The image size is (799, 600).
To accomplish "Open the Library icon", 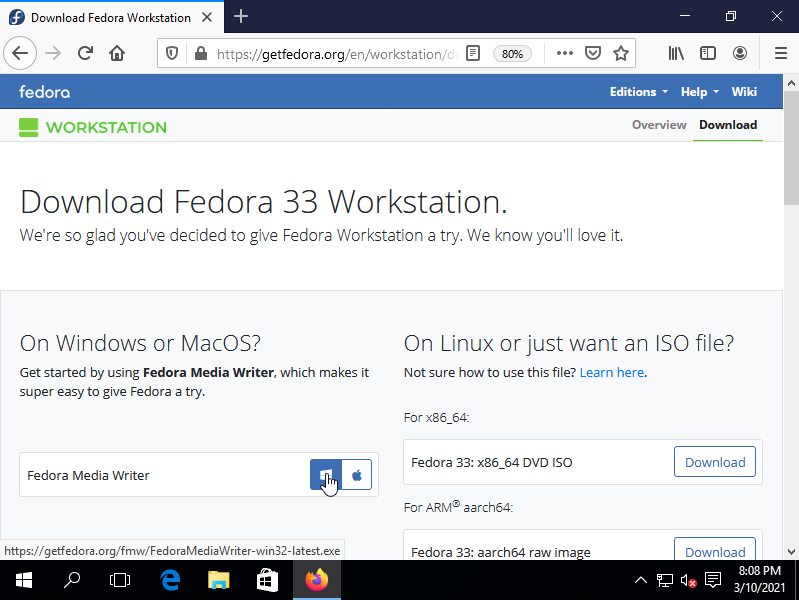I will pyautogui.click(x=676, y=53).
